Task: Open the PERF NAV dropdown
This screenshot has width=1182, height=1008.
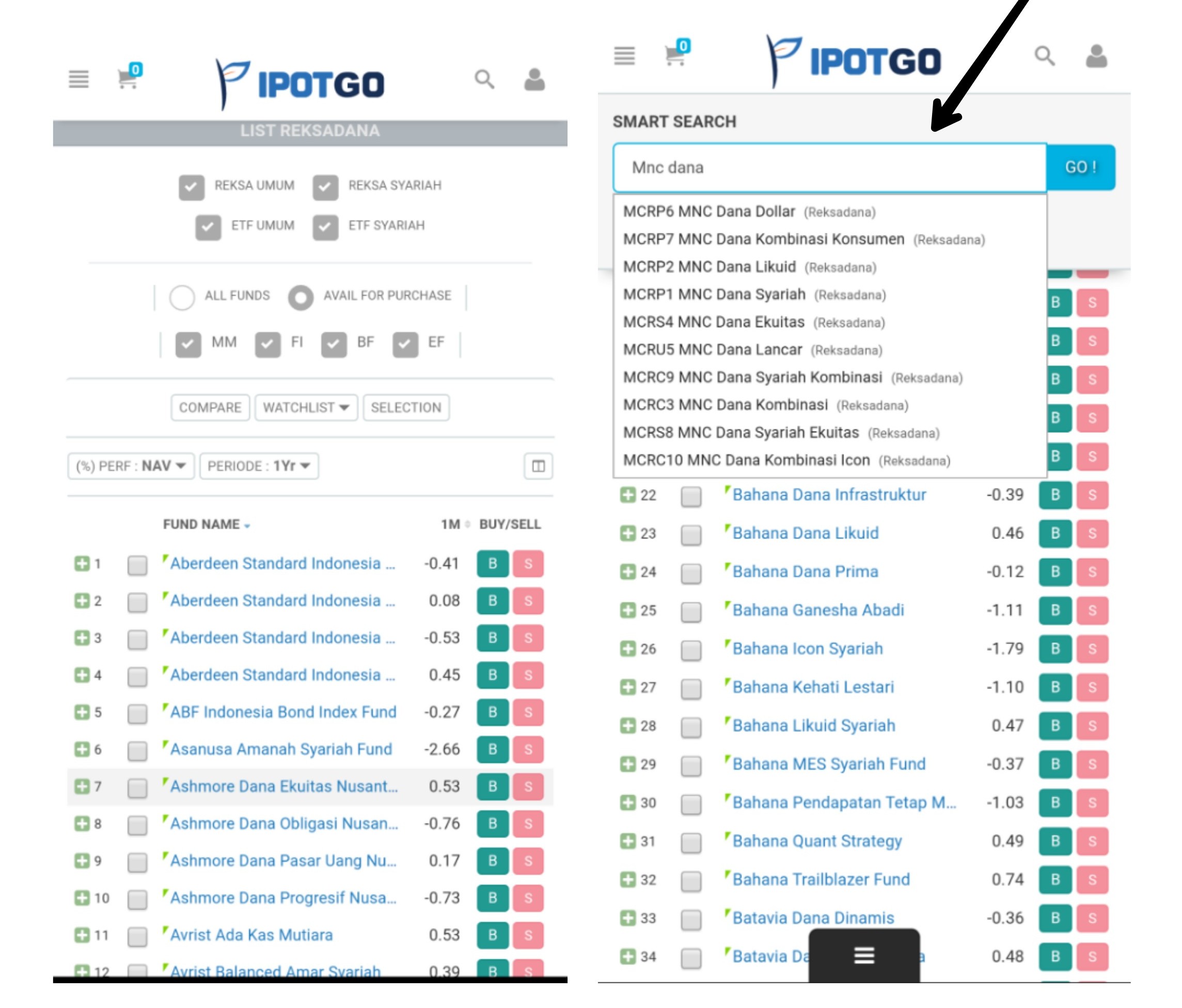Action: click(x=131, y=466)
